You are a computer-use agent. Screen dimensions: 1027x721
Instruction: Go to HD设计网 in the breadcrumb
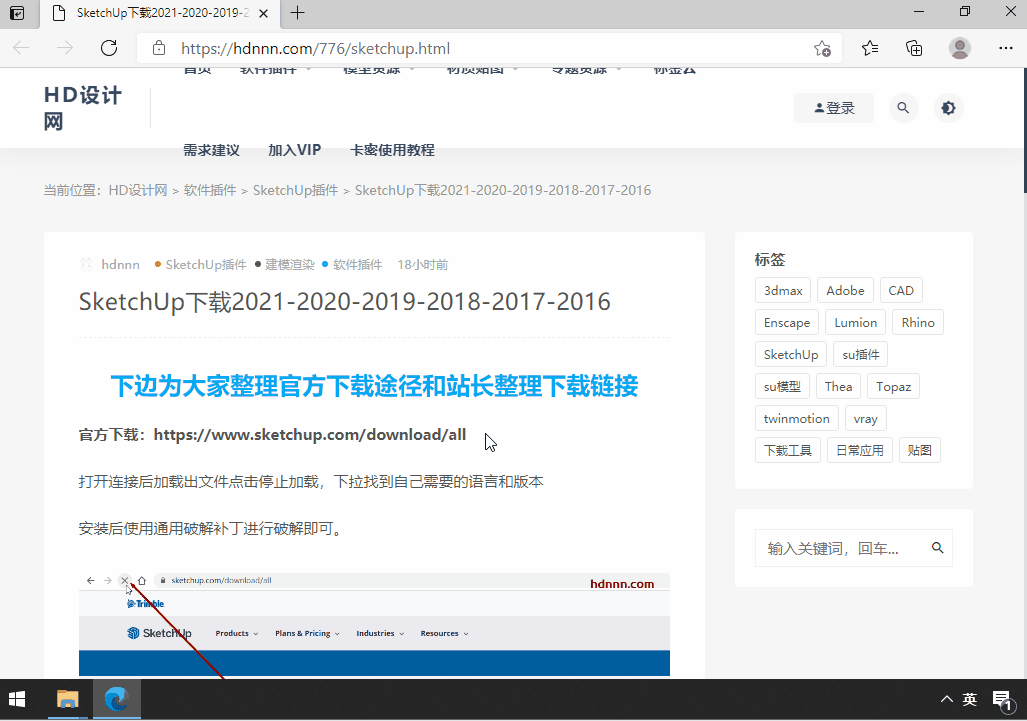138,191
